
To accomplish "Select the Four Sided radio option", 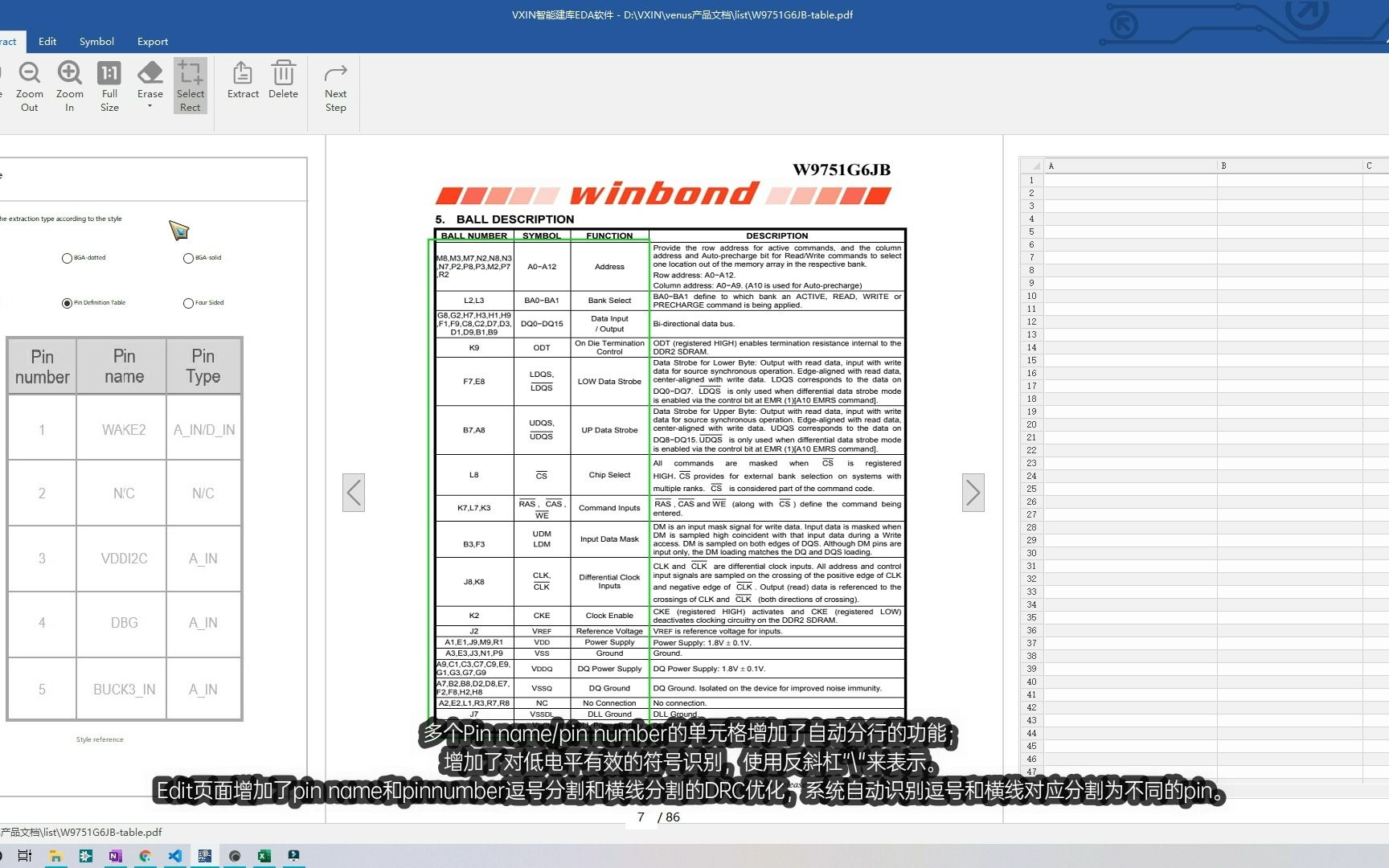I will (188, 303).
